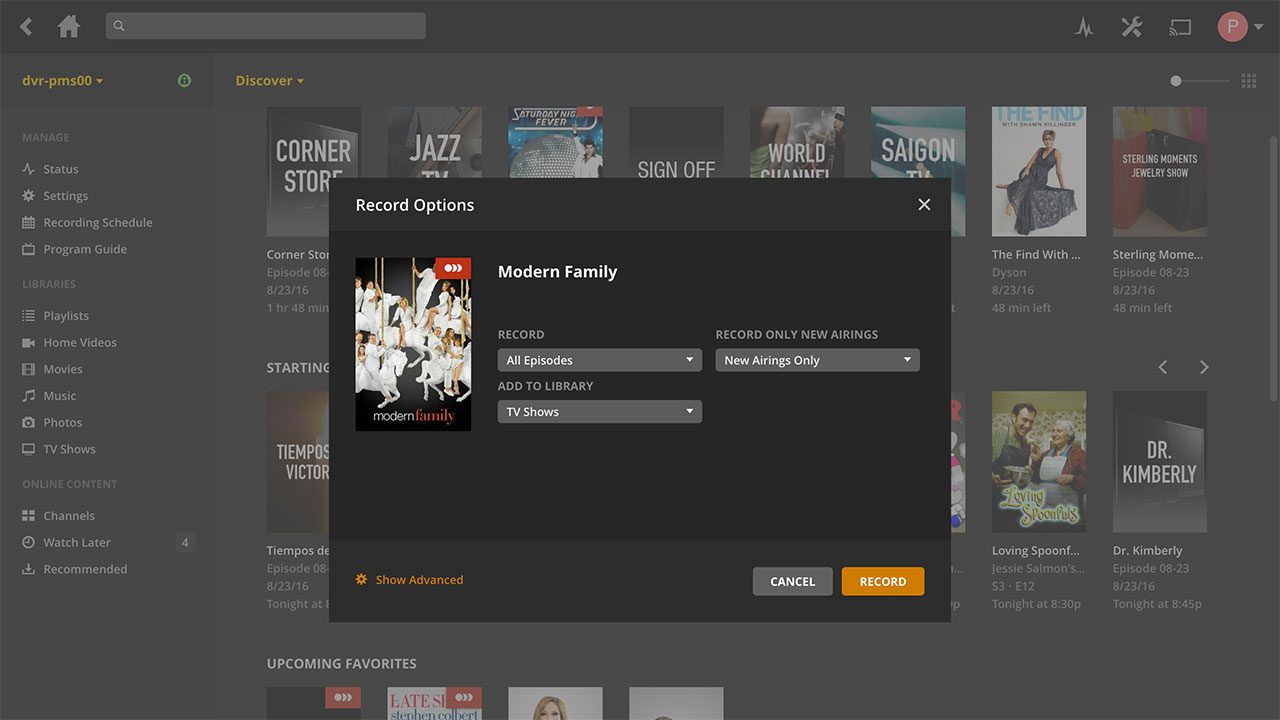This screenshot has height=720, width=1280.
Task: Click the Status pulse icon in sidebar
Action: (28, 169)
